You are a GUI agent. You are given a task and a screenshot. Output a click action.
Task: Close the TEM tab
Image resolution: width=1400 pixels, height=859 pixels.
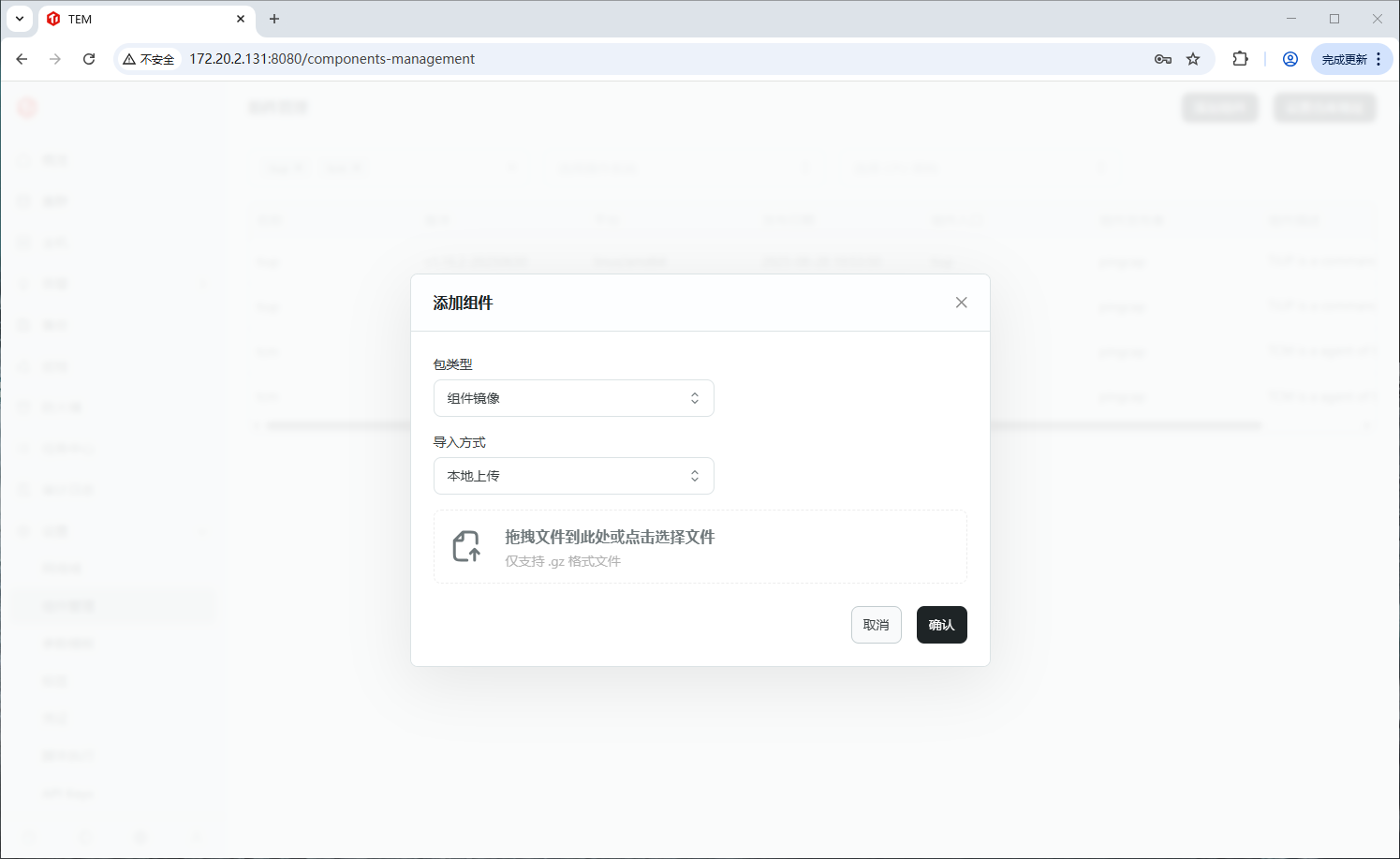coord(241,19)
